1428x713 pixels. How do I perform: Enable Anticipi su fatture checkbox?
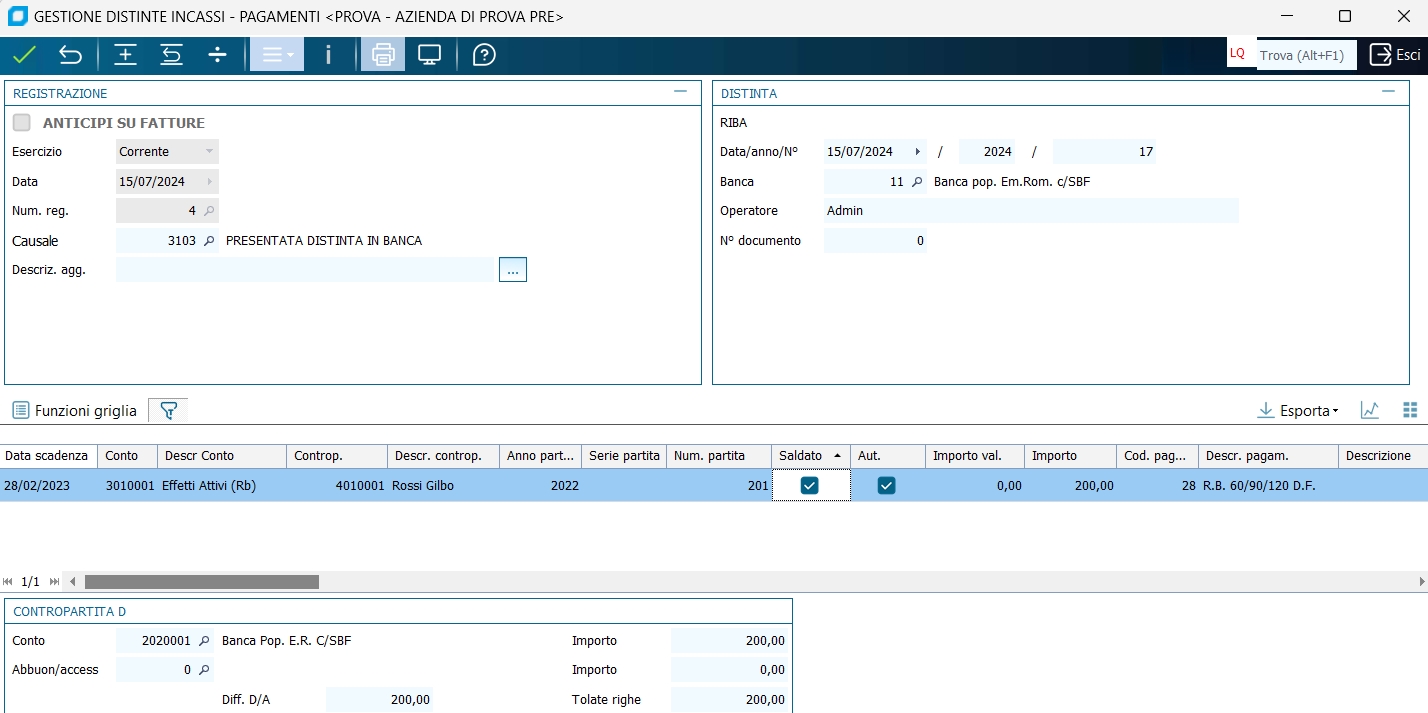click(x=22, y=123)
